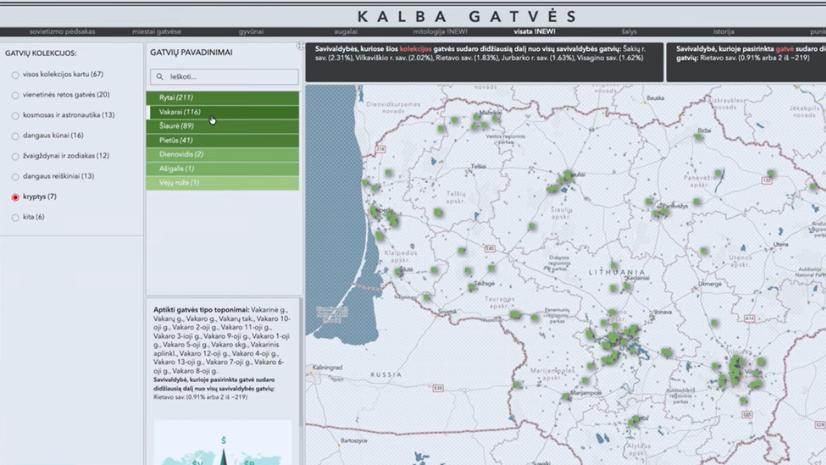Viewport: 826px width, 465px height.
Task: Switch to the 'istorija' tab
Action: tap(723, 32)
